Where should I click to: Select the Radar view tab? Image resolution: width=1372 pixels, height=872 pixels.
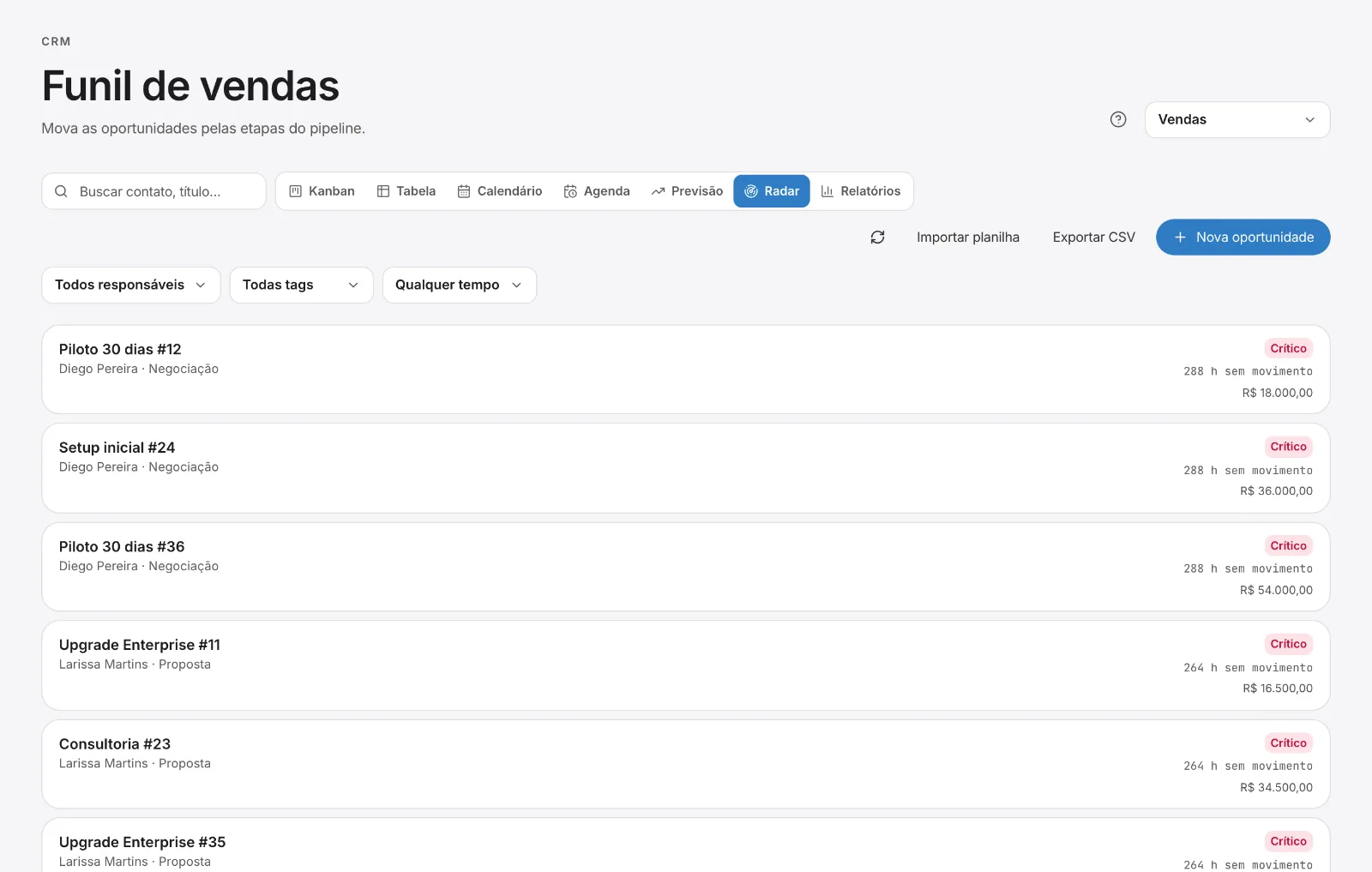tap(772, 191)
